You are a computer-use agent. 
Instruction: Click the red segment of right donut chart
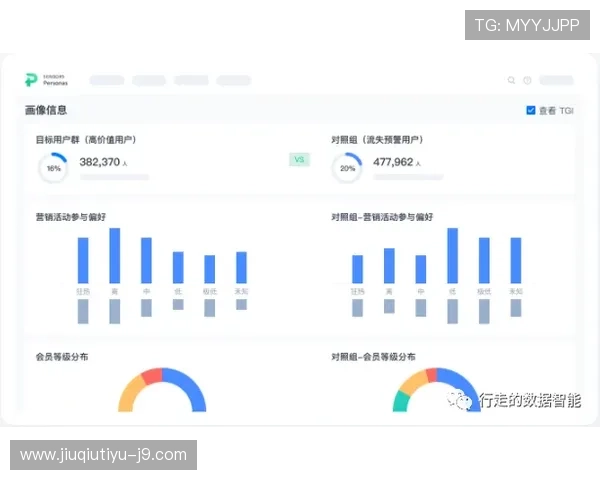coord(432,375)
